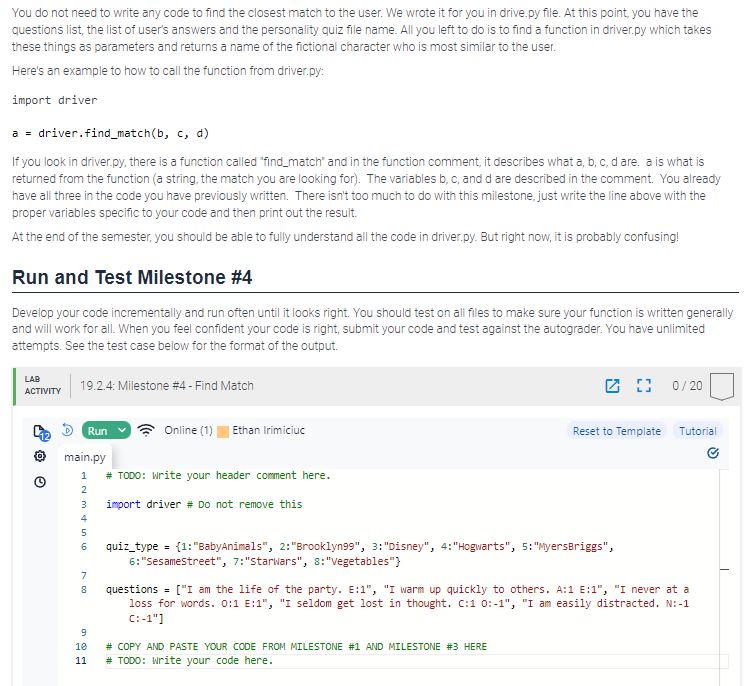The width and height of the screenshot is (747, 686).
Task: Click the 0 / 20 score text
Action: tap(687, 386)
